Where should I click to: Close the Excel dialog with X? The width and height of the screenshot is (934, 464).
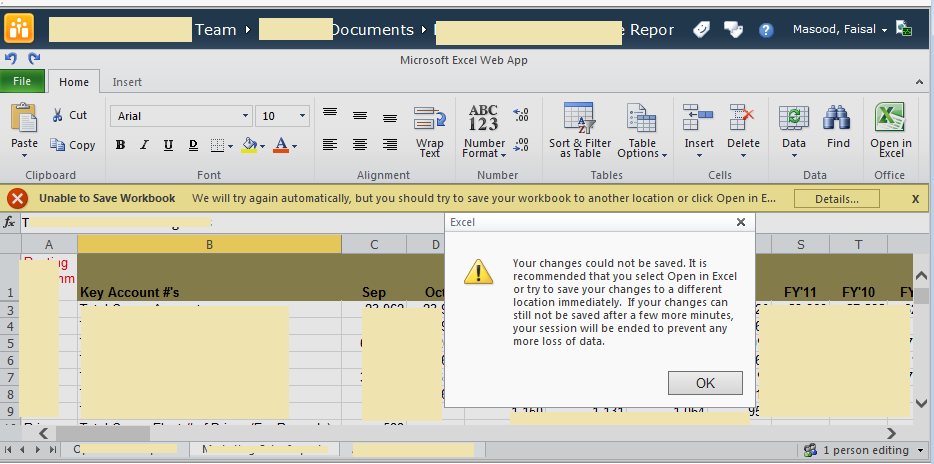(x=740, y=222)
